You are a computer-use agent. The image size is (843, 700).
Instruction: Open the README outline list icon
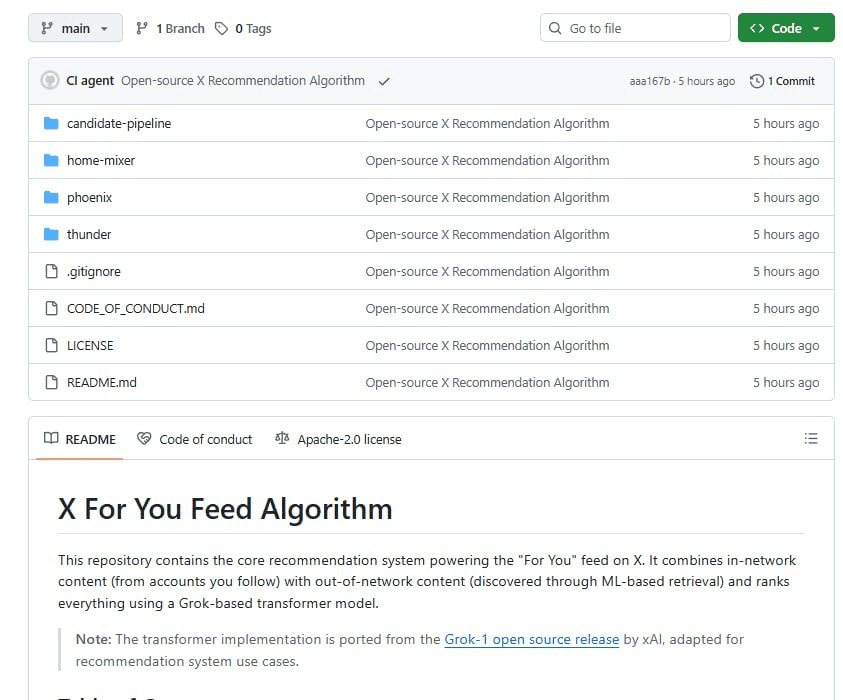point(811,439)
